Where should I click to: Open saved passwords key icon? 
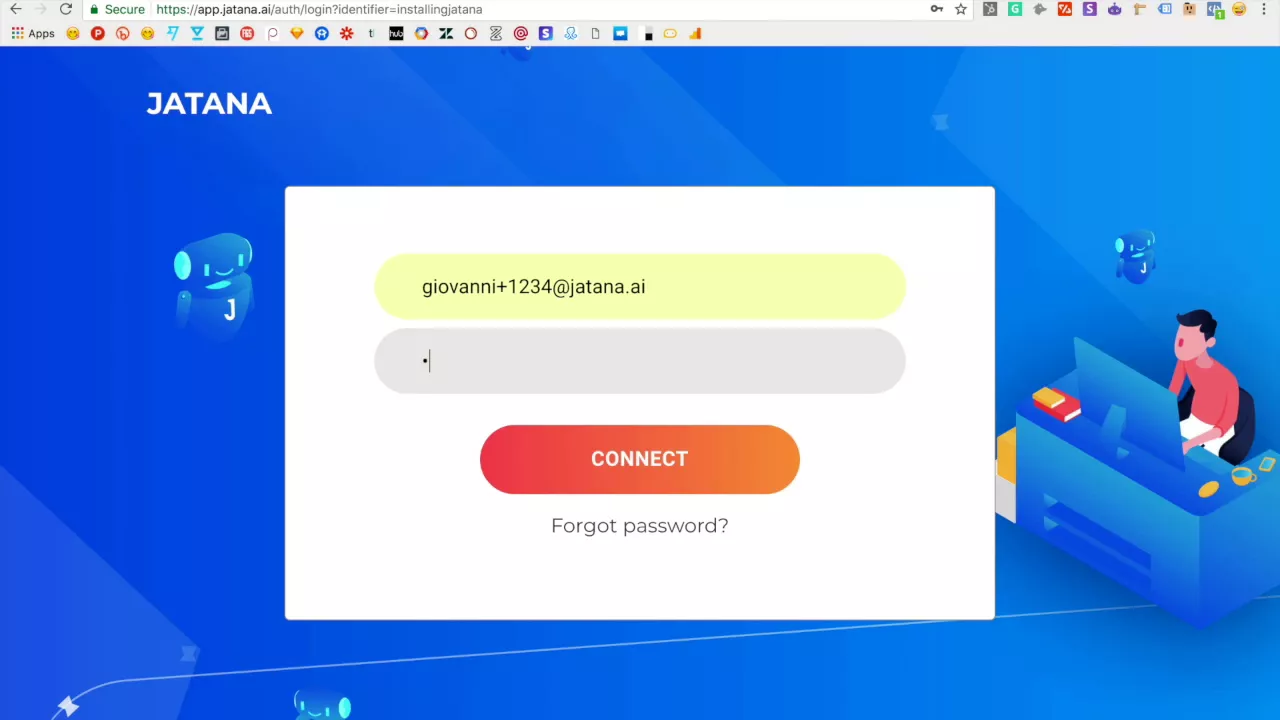pos(937,9)
